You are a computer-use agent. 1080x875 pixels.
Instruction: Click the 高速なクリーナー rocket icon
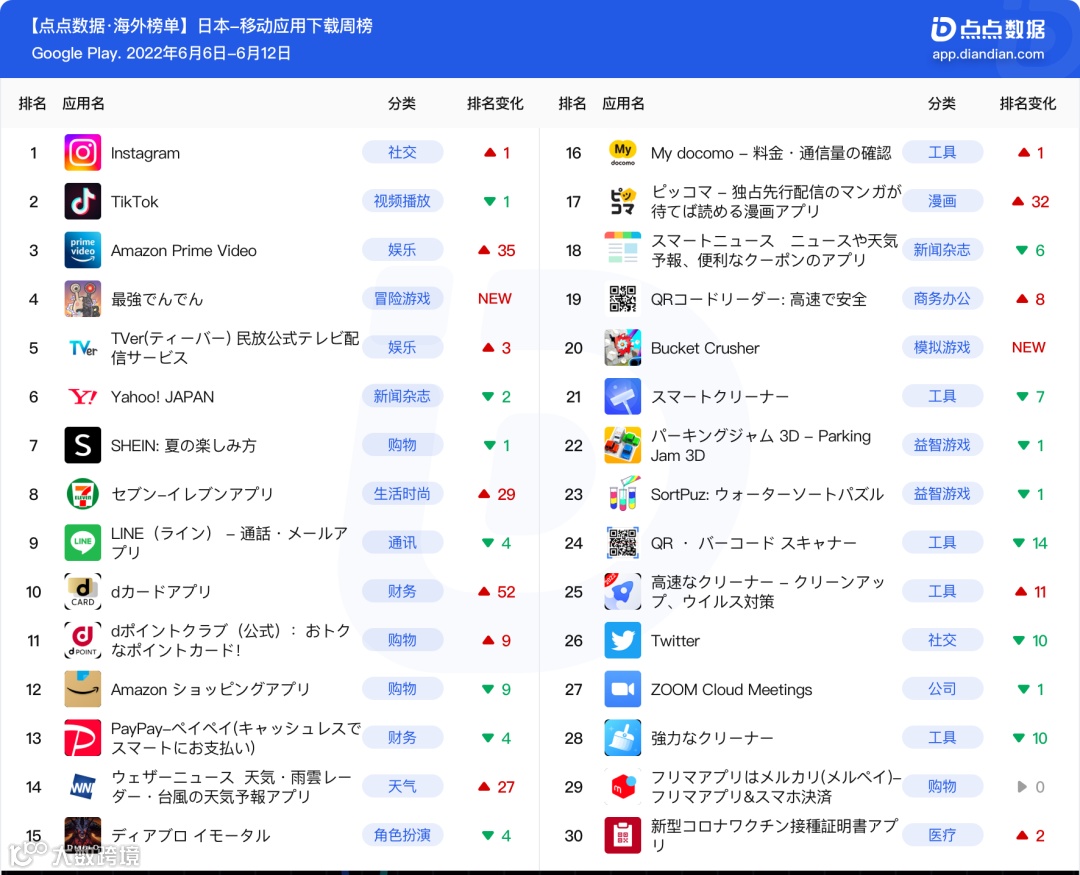623,592
